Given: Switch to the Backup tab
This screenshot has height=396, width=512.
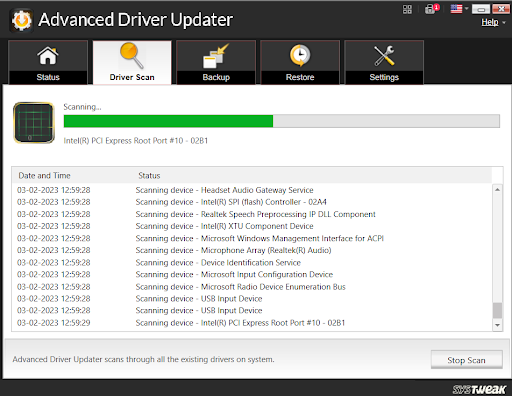Looking at the screenshot, I should click(x=216, y=62).
